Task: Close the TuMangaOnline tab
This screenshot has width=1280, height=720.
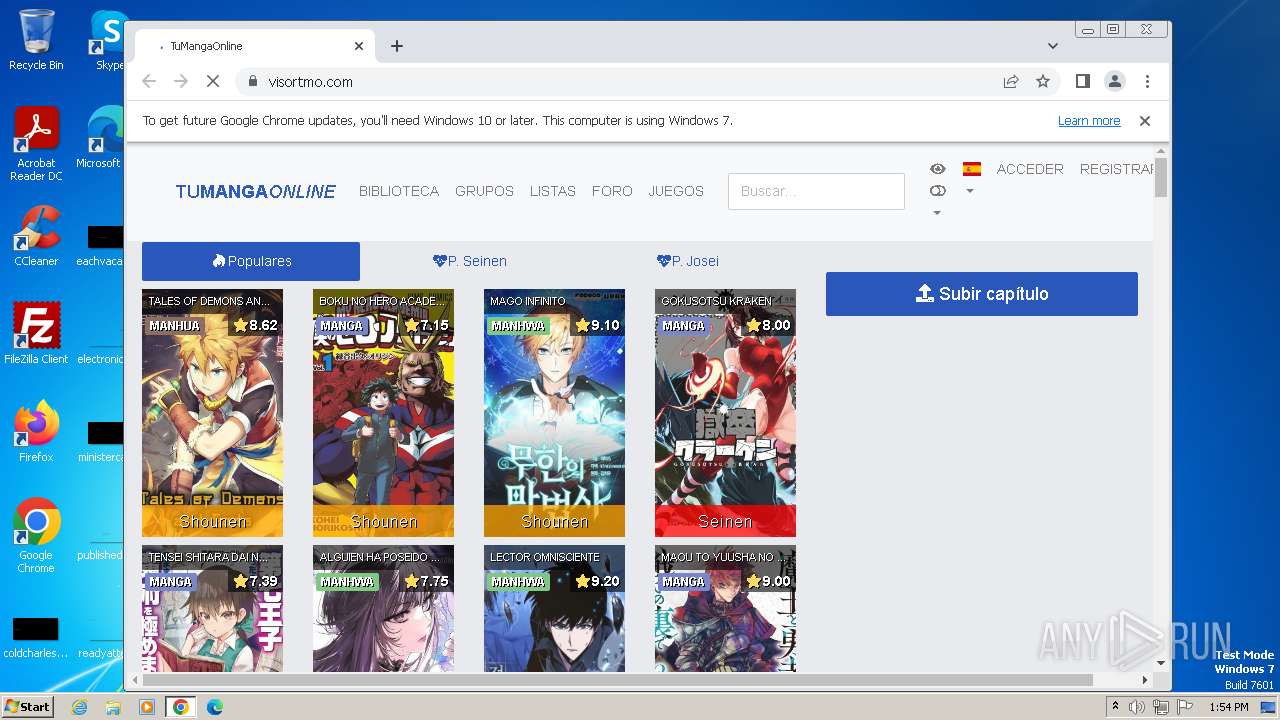Action: [x=359, y=46]
